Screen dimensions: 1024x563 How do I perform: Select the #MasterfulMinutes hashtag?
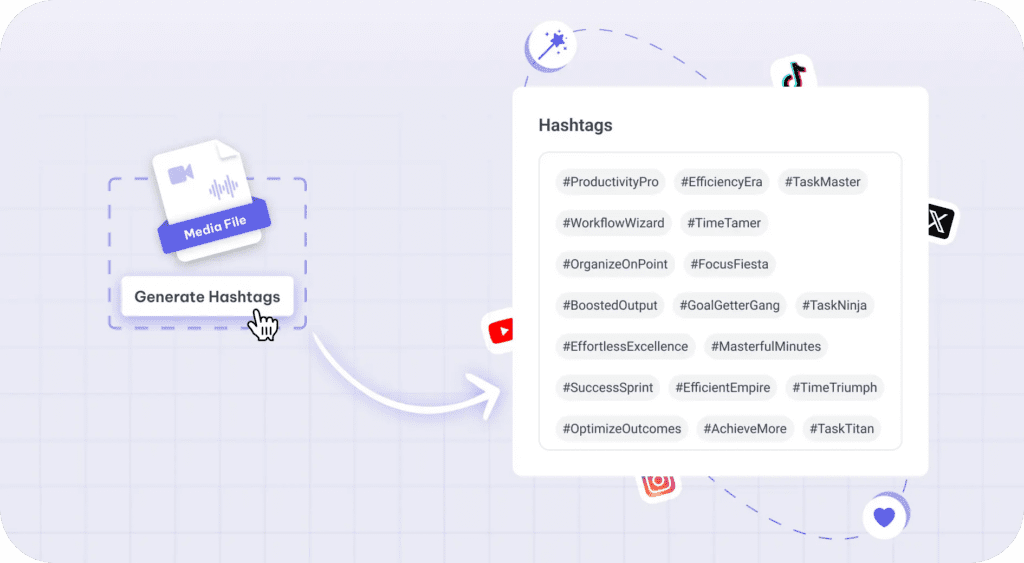(x=766, y=346)
